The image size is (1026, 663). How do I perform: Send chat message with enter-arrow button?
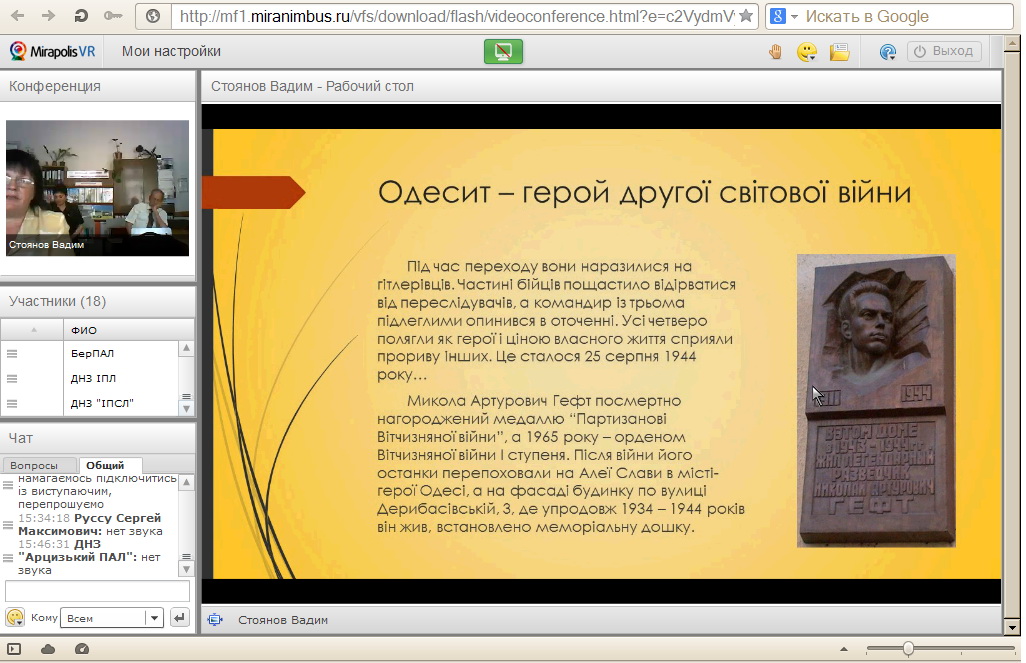pos(180,618)
